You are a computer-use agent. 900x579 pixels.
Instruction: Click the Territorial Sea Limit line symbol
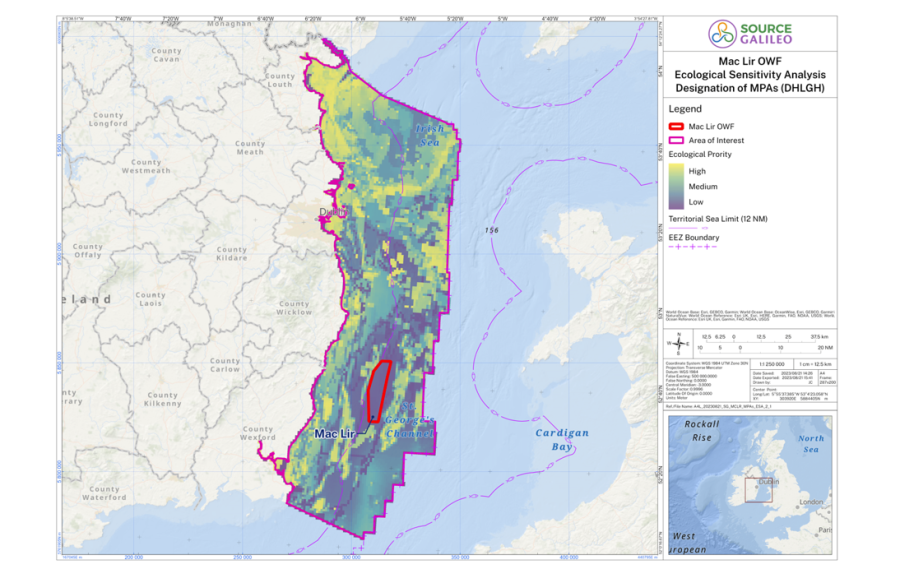(688, 228)
